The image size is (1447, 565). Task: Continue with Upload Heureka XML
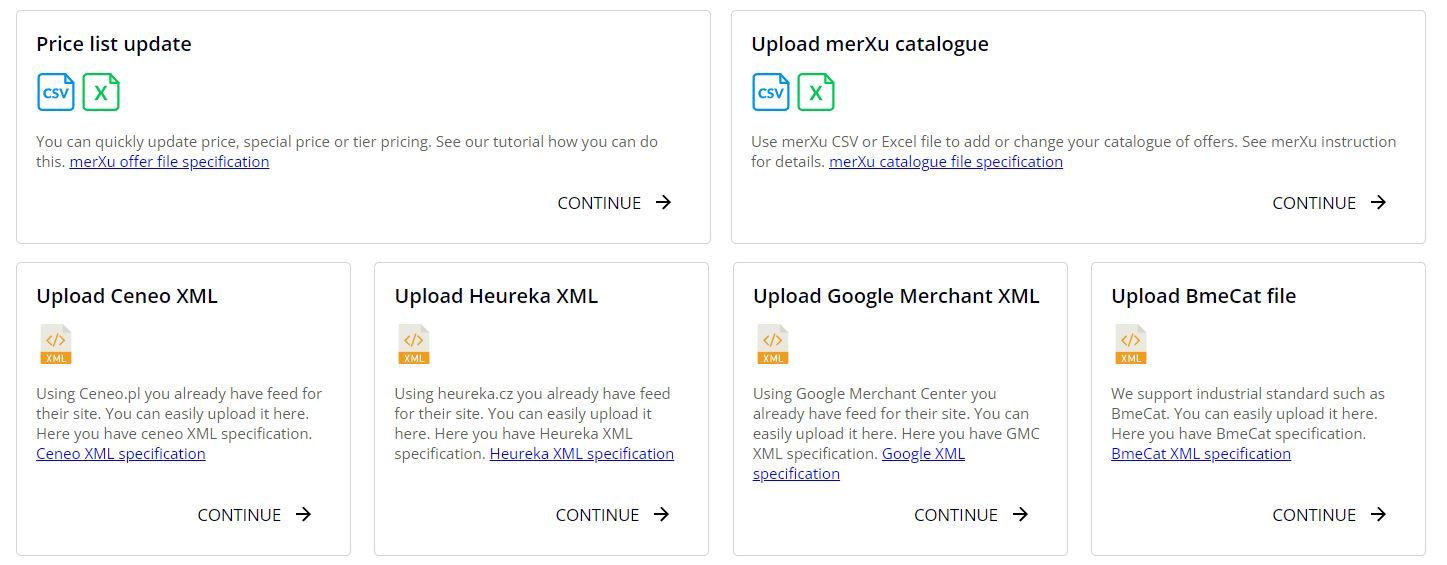(613, 515)
